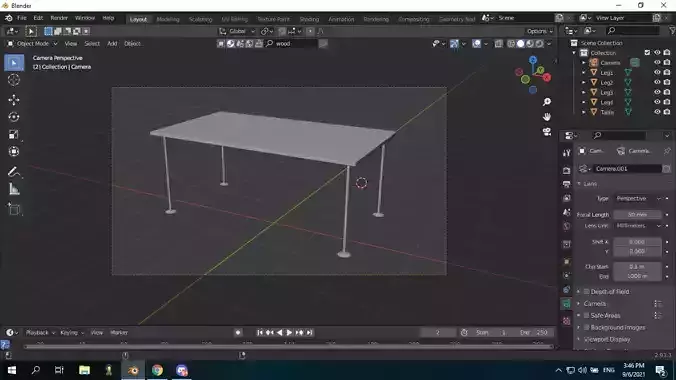Click pin icon in properties header
Image resolution: width=676 pixels, height=380 pixels.
pos(667,151)
